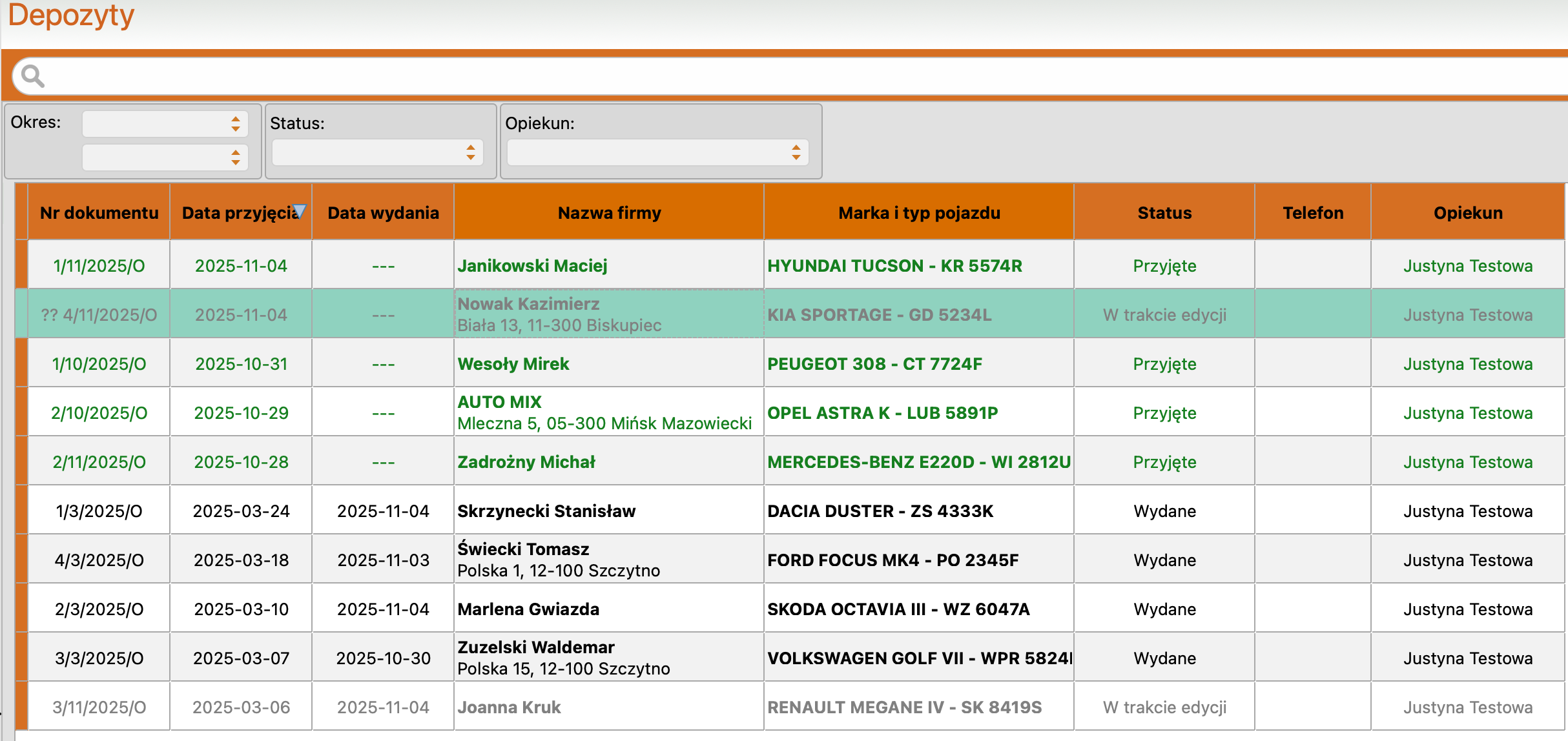The width and height of the screenshot is (1568, 741).
Task: Click the DACIA DUSTER - ZS 4333K cell
Action: tap(880, 511)
